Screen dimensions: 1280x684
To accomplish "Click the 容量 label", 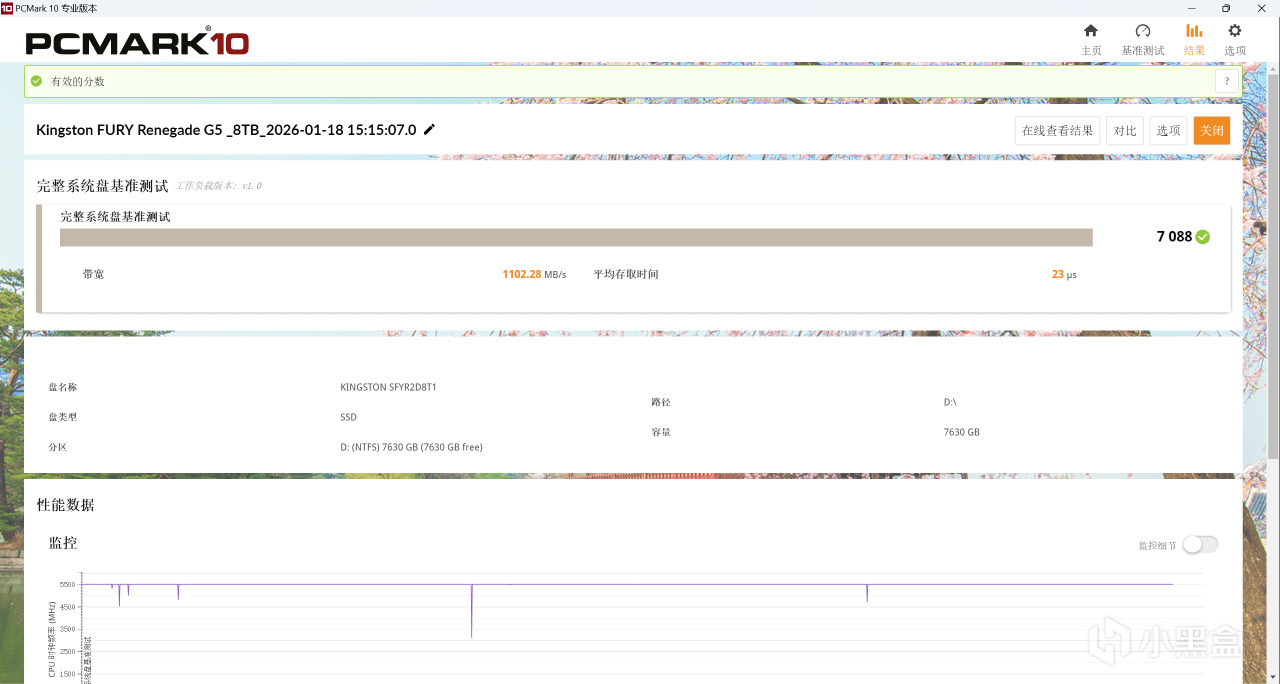I will [x=661, y=432].
